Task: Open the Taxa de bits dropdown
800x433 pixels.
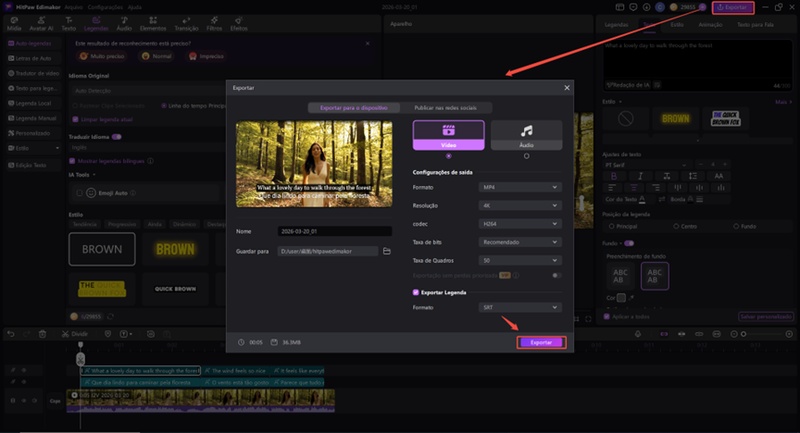Action: point(520,242)
